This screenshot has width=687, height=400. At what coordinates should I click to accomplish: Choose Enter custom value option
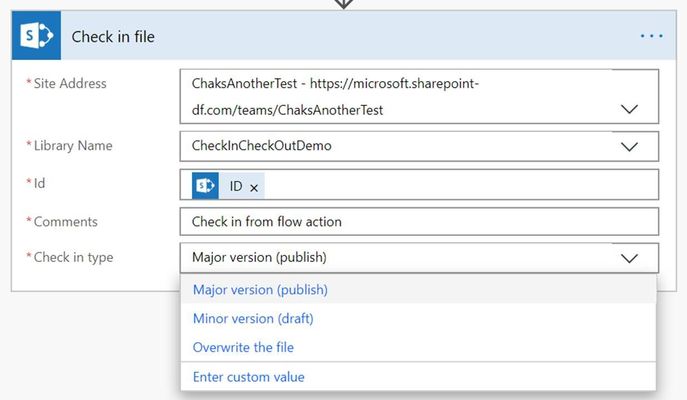coord(418,377)
